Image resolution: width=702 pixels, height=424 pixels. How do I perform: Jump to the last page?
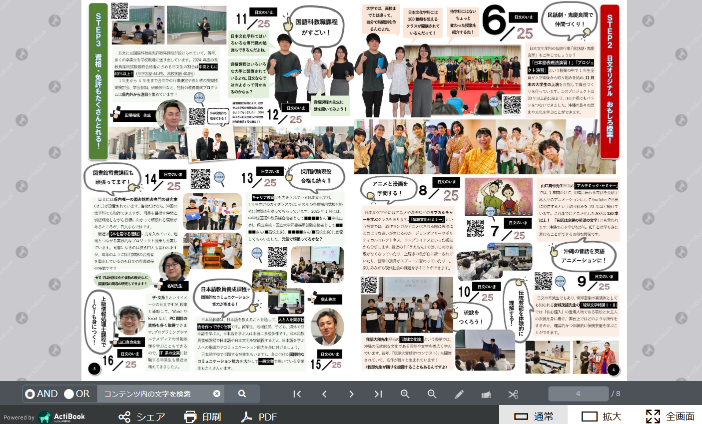click(x=378, y=394)
